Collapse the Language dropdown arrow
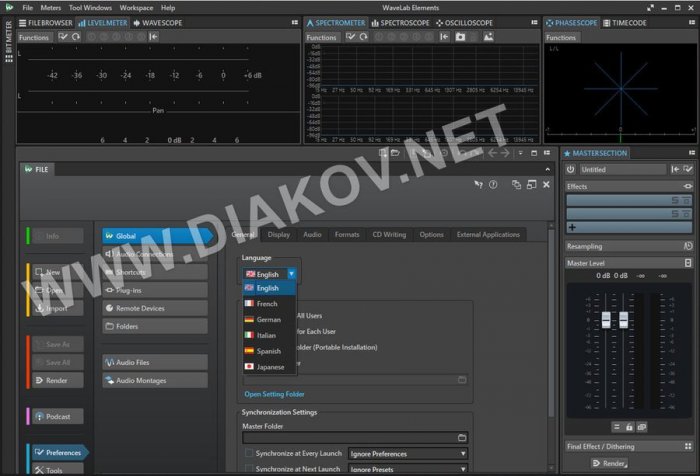 [x=291, y=274]
